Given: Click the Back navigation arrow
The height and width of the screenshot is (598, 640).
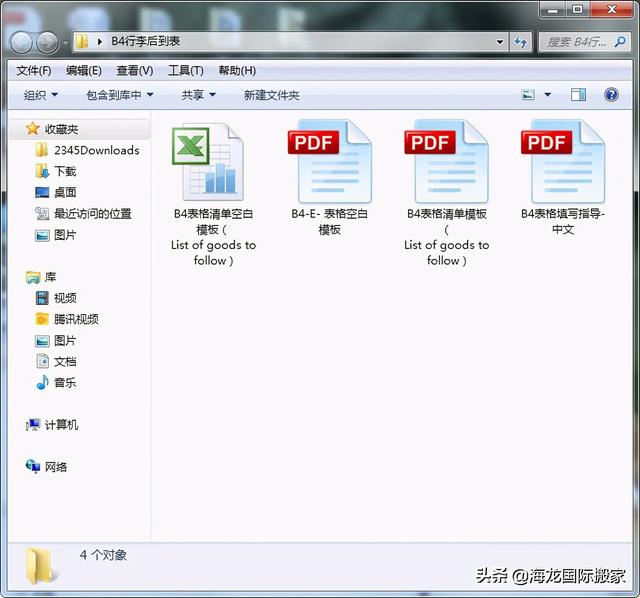Looking at the screenshot, I should point(21,42).
